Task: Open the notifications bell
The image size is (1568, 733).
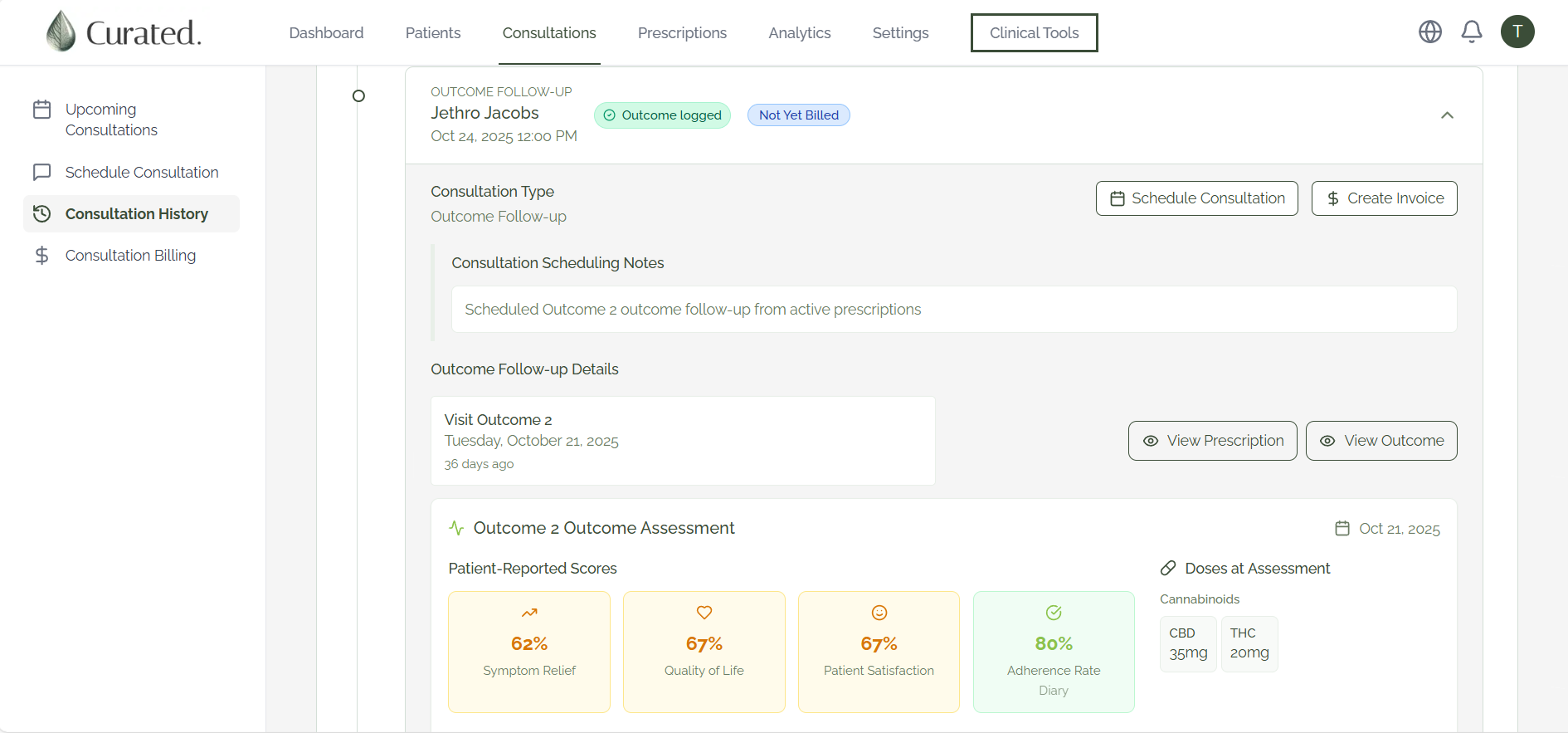Action: [x=1472, y=32]
